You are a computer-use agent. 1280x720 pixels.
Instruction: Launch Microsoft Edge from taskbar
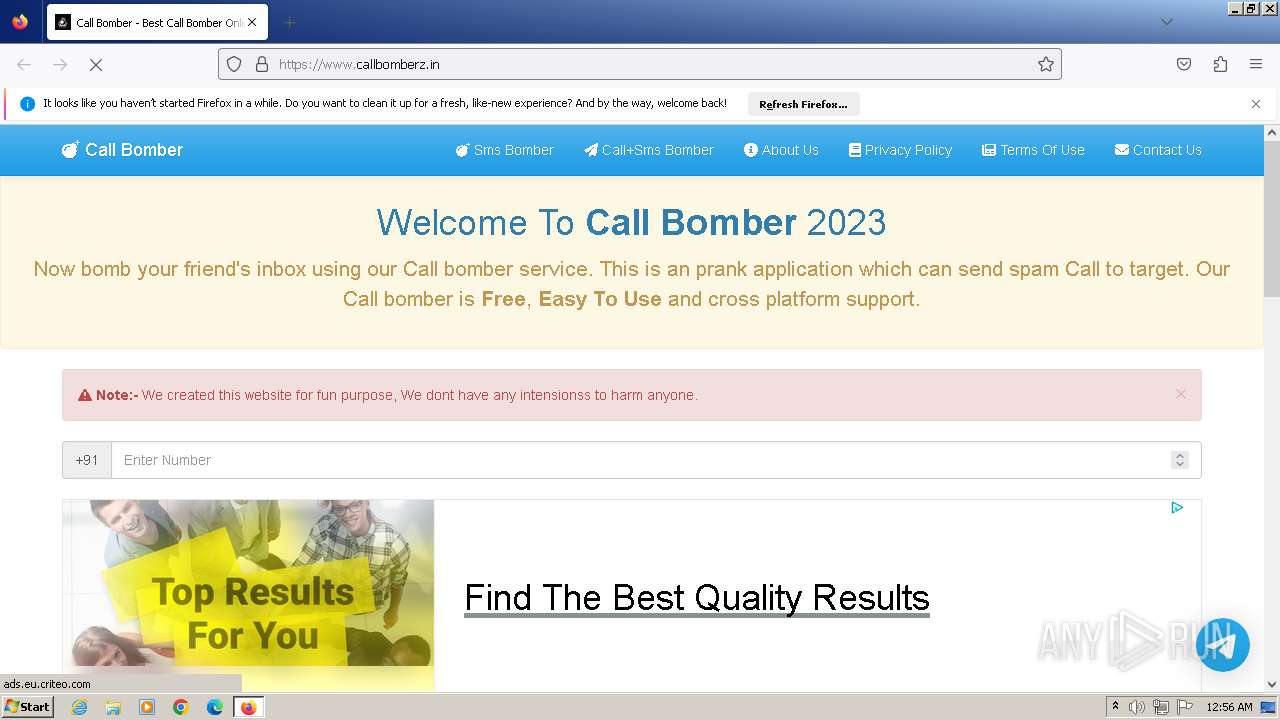click(x=215, y=707)
